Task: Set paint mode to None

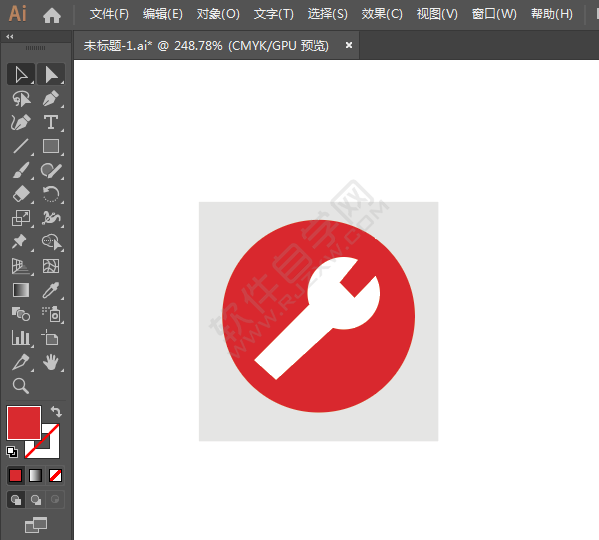Action: pos(55,476)
